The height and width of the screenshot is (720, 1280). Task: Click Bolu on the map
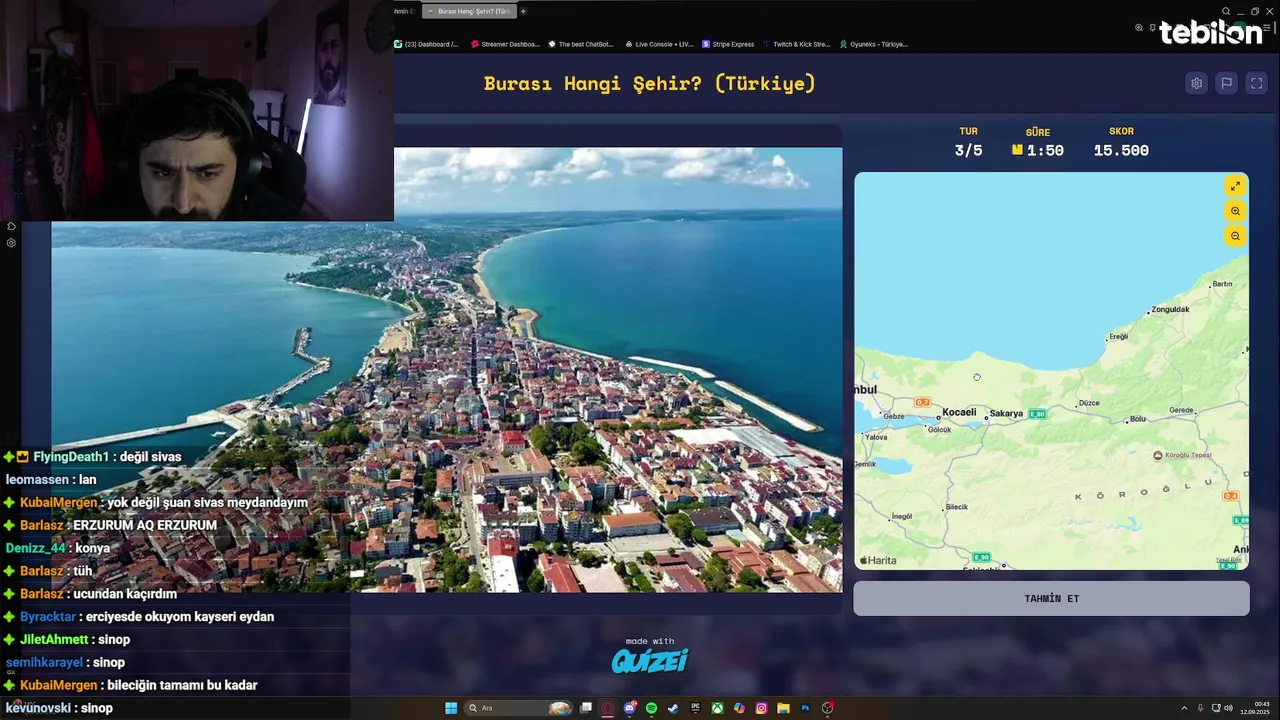click(x=1137, y=419)
